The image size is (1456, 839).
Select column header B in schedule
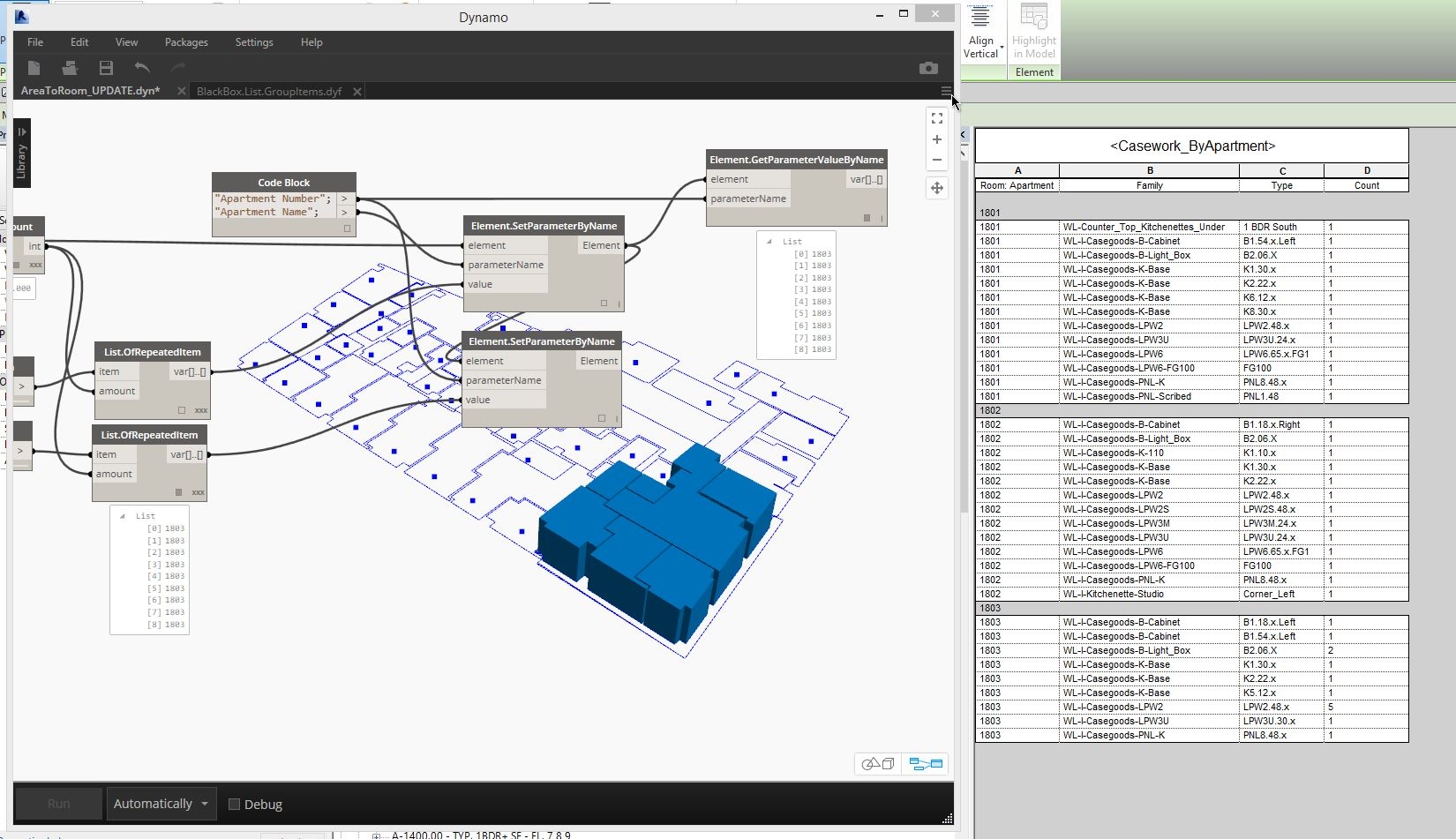coord(1149,170)
